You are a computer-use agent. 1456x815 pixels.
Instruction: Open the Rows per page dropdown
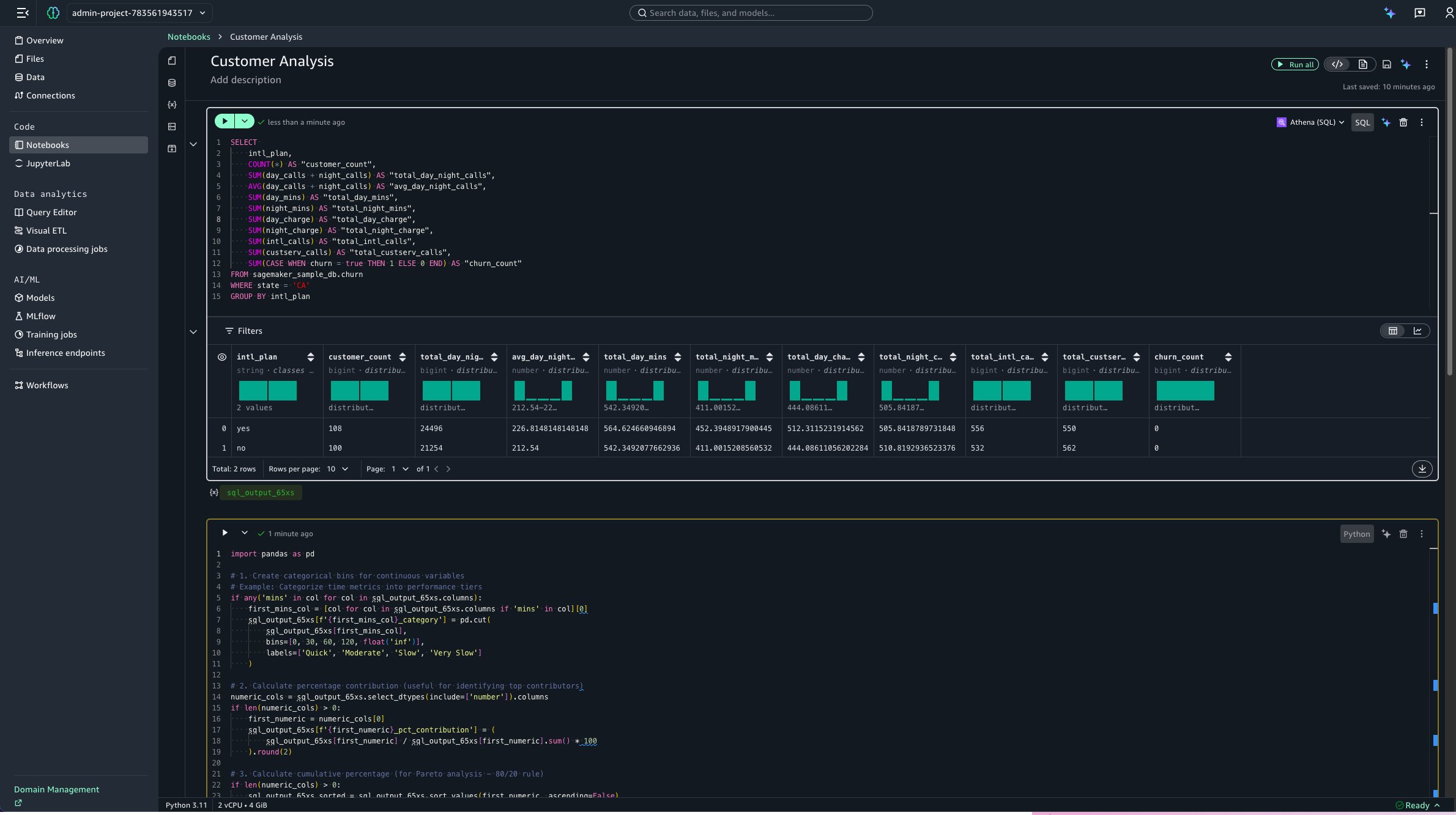337,469
